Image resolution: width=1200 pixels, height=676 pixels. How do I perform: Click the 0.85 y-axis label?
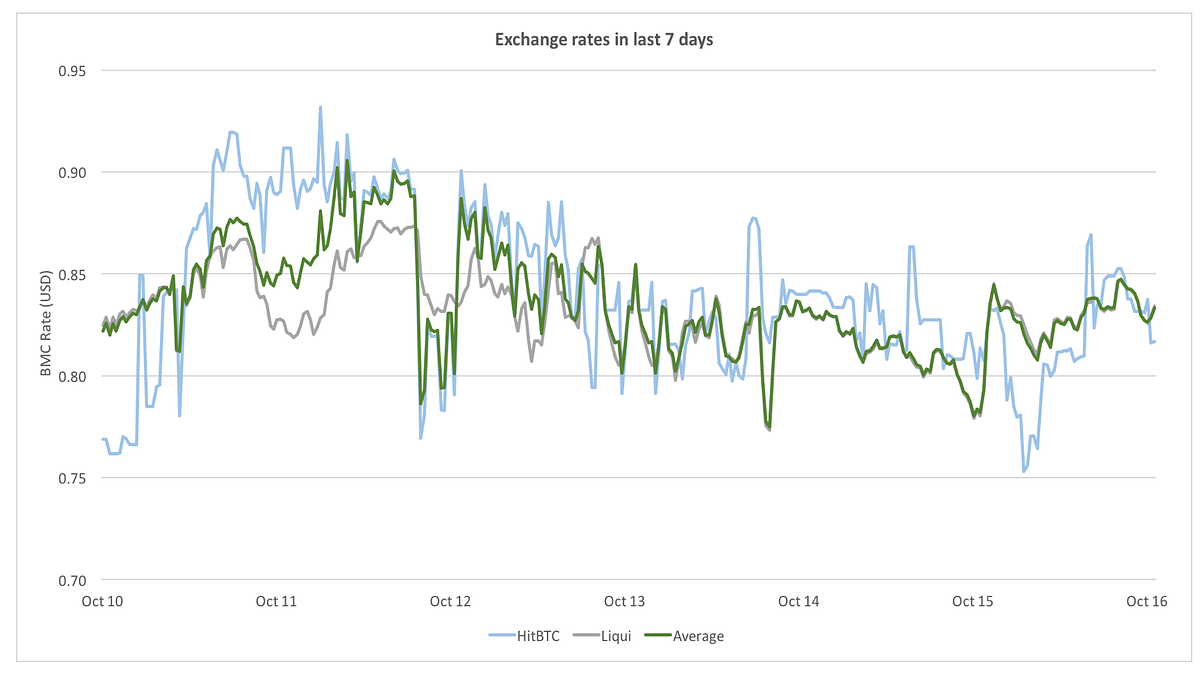click(73, 275)
